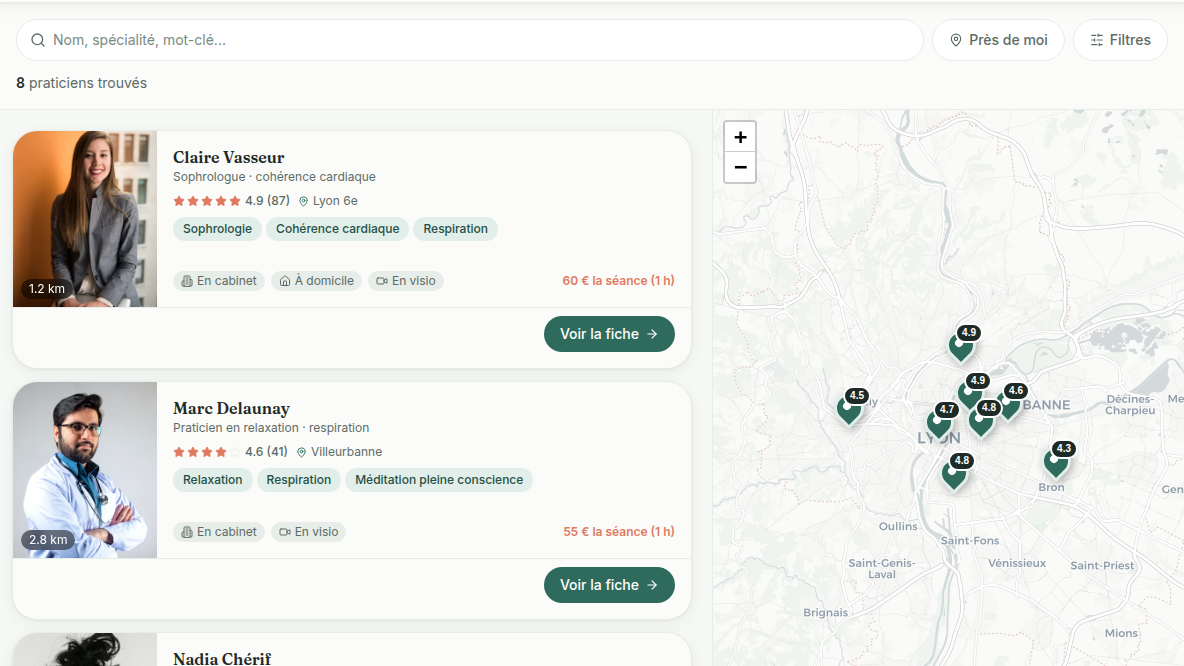Click the magnifier search icon
The width and height of the screenshot is (1184, 666).
[38, 40]
